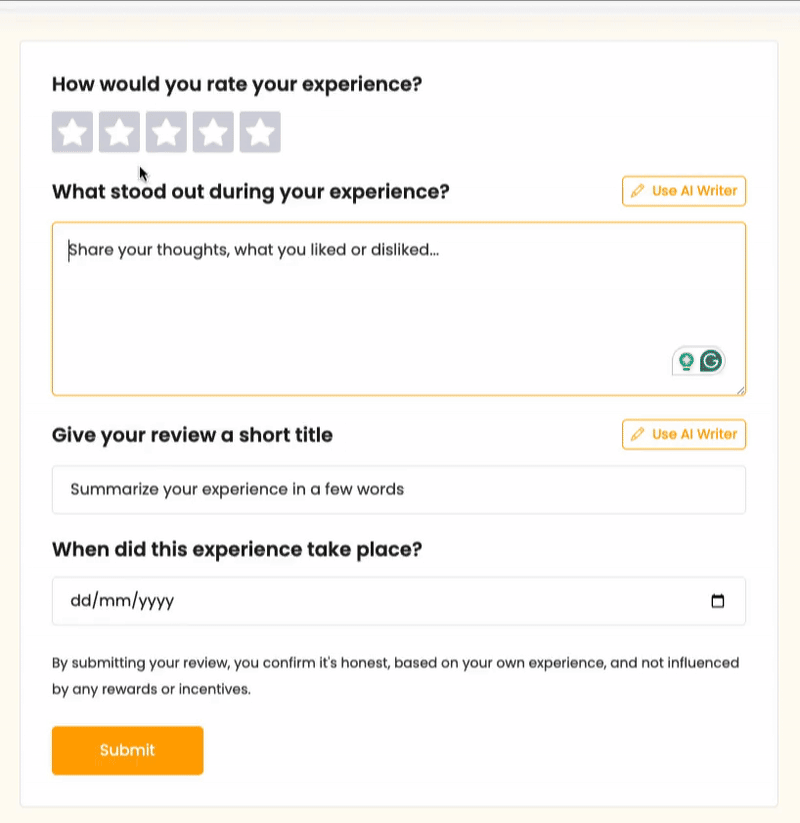Click the pencil icon in the top AI Writer button
Screen dimensions: 800x823
[639, 191]
